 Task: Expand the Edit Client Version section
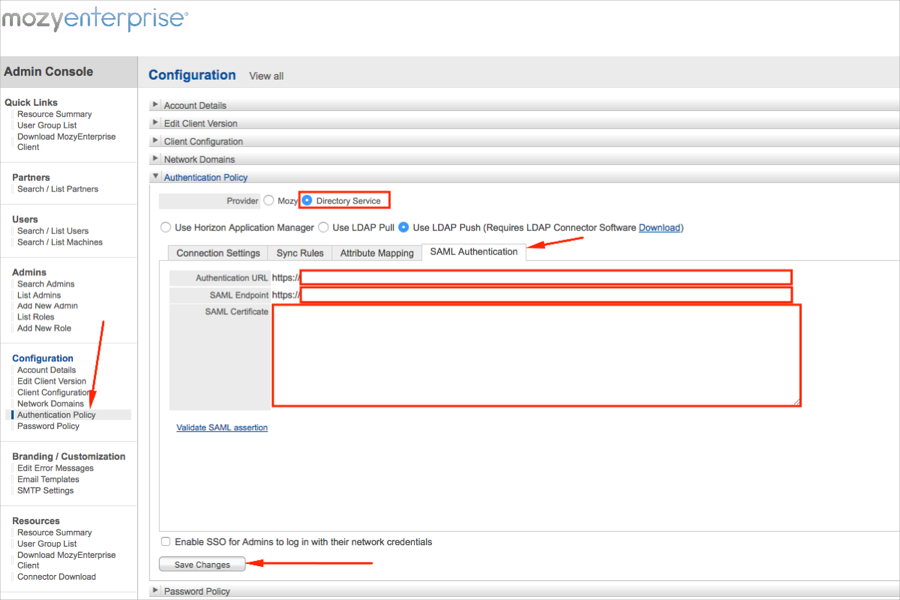(200, 124)
